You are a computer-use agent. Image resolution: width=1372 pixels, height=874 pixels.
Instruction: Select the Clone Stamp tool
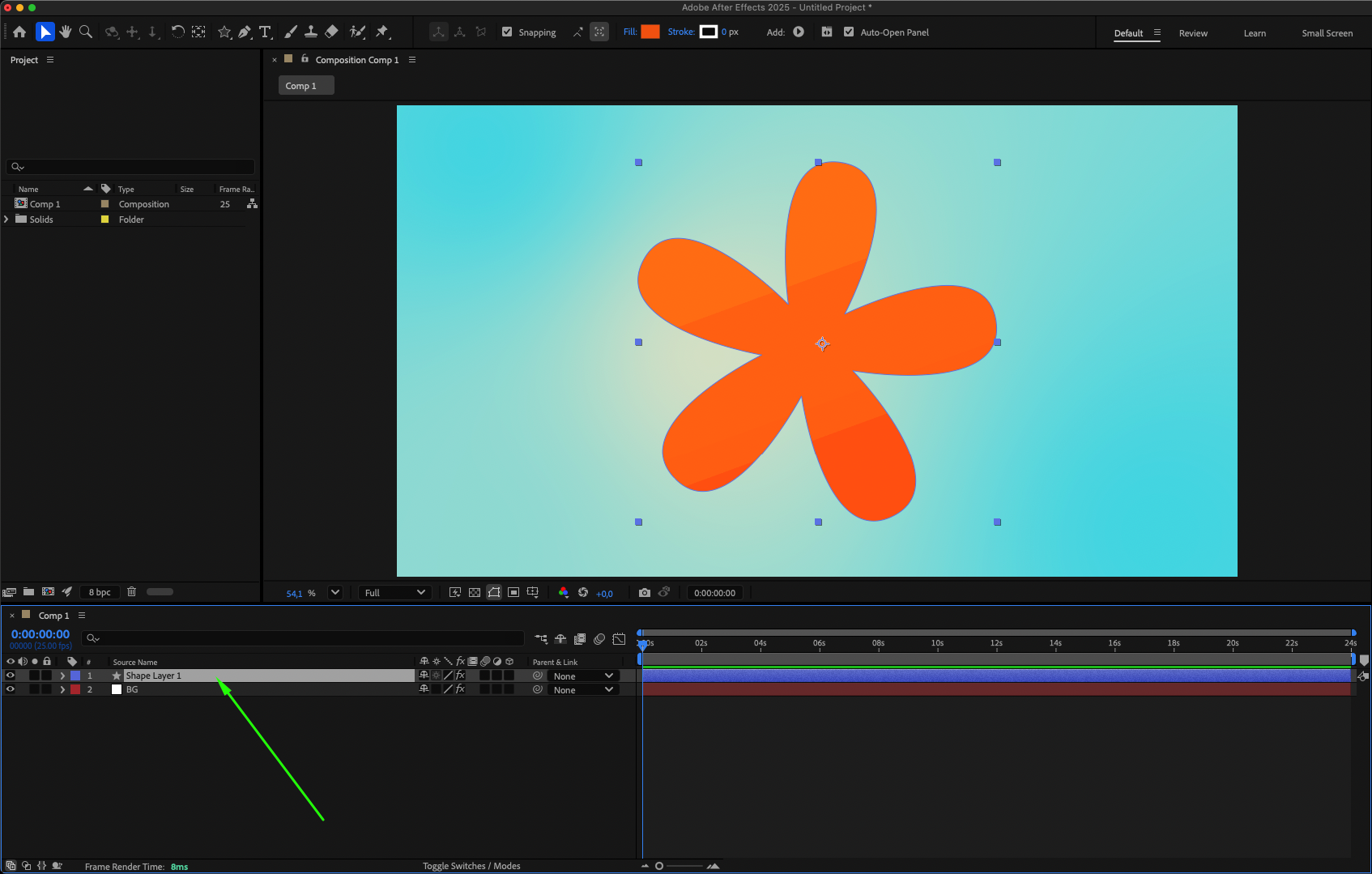(x=311, y=32)
